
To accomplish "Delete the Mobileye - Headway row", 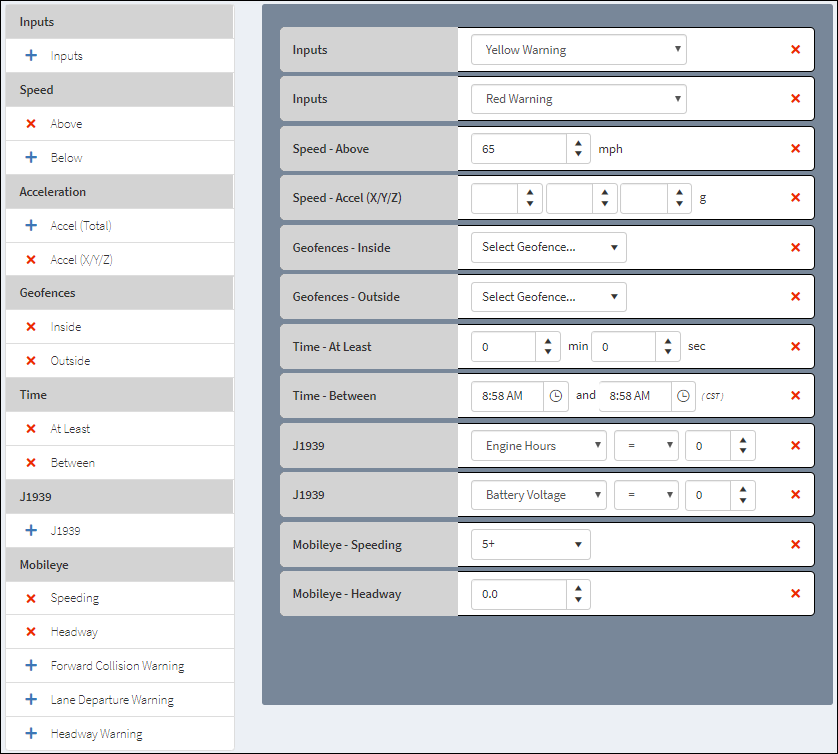I will click(x=795, y=593).
